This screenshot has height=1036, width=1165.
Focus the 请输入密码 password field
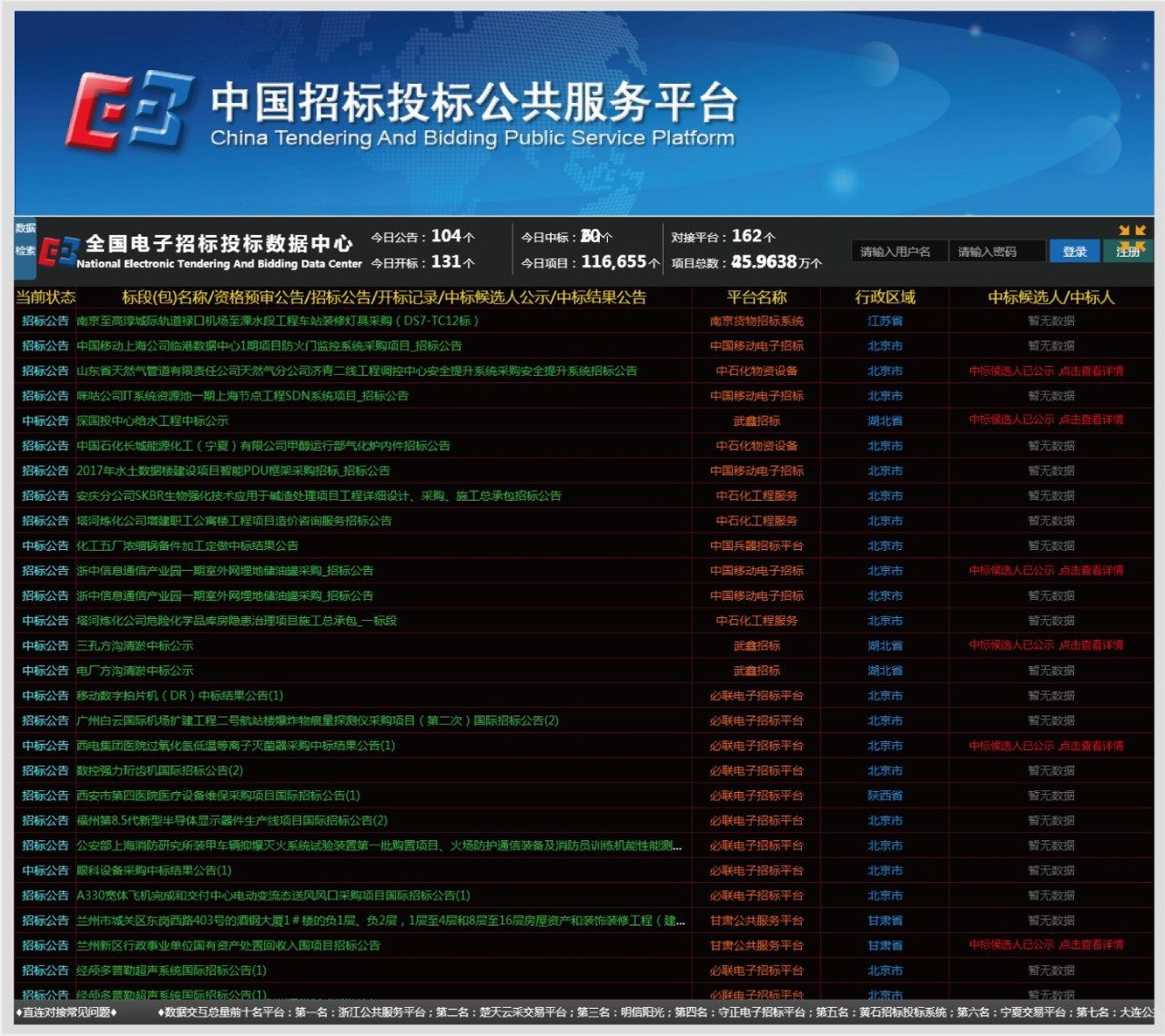coord(997,251)
